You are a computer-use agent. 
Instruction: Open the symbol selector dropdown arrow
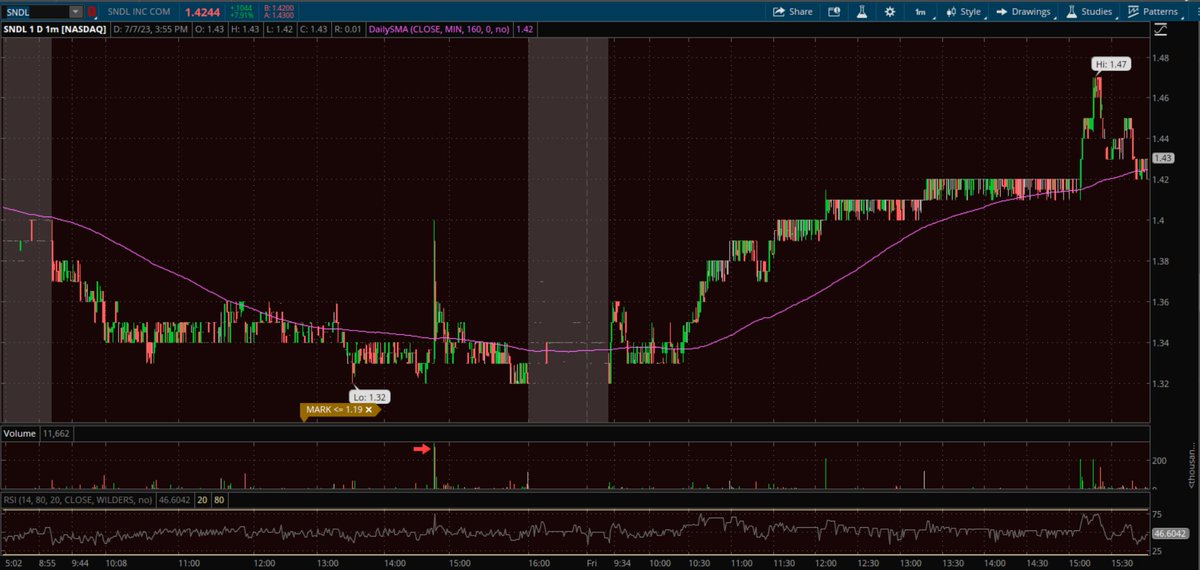click(x=76, y=12)
